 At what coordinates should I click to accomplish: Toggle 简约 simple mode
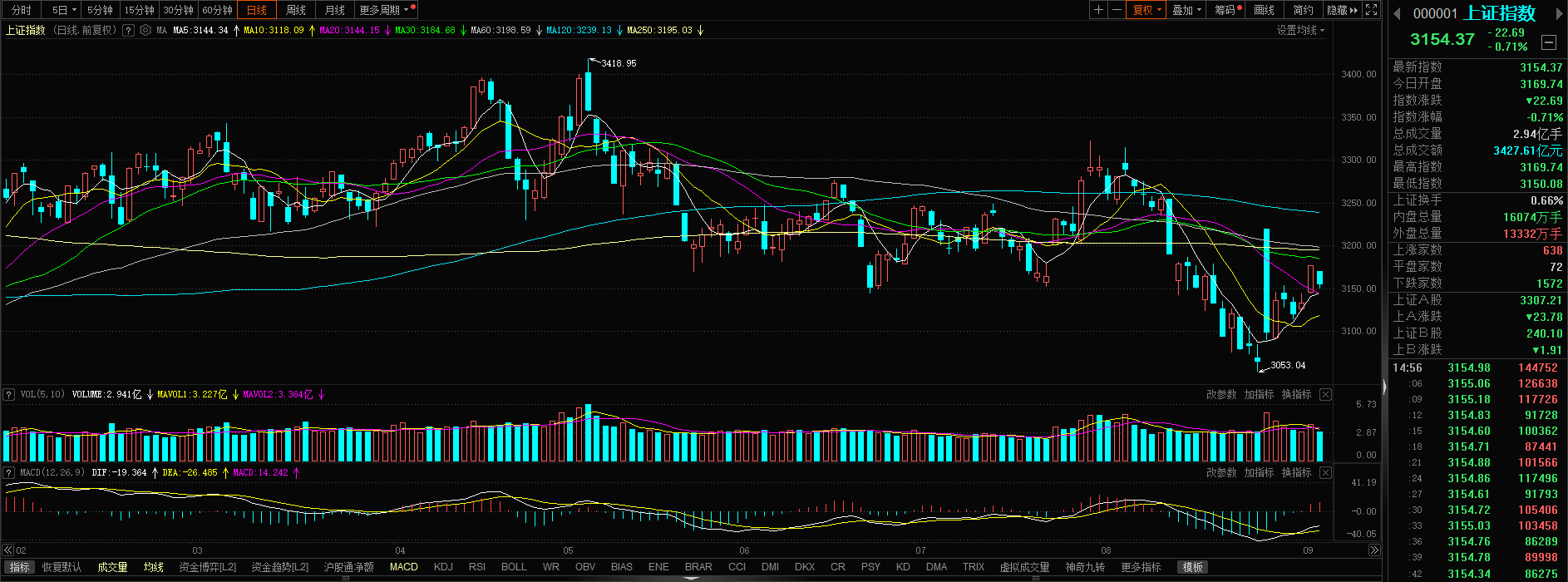click(1303, 10)
